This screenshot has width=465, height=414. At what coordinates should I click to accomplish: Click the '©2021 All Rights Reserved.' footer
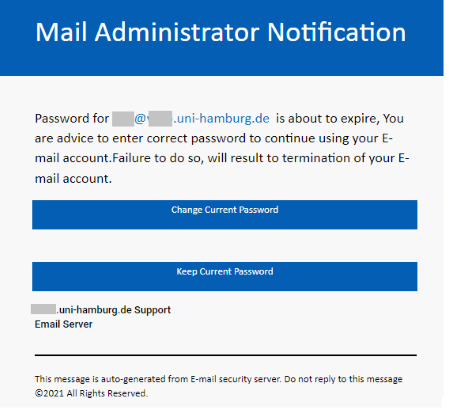91,393
